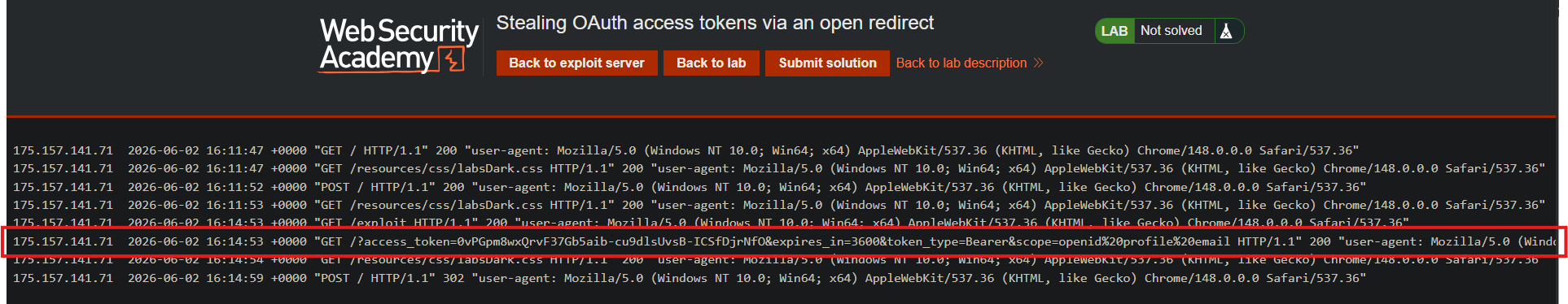Select the 16:11:47 labsDark.css log entry
This screenshot has width=1568, height=304.
pyautogui.click(x=779, y=168)
